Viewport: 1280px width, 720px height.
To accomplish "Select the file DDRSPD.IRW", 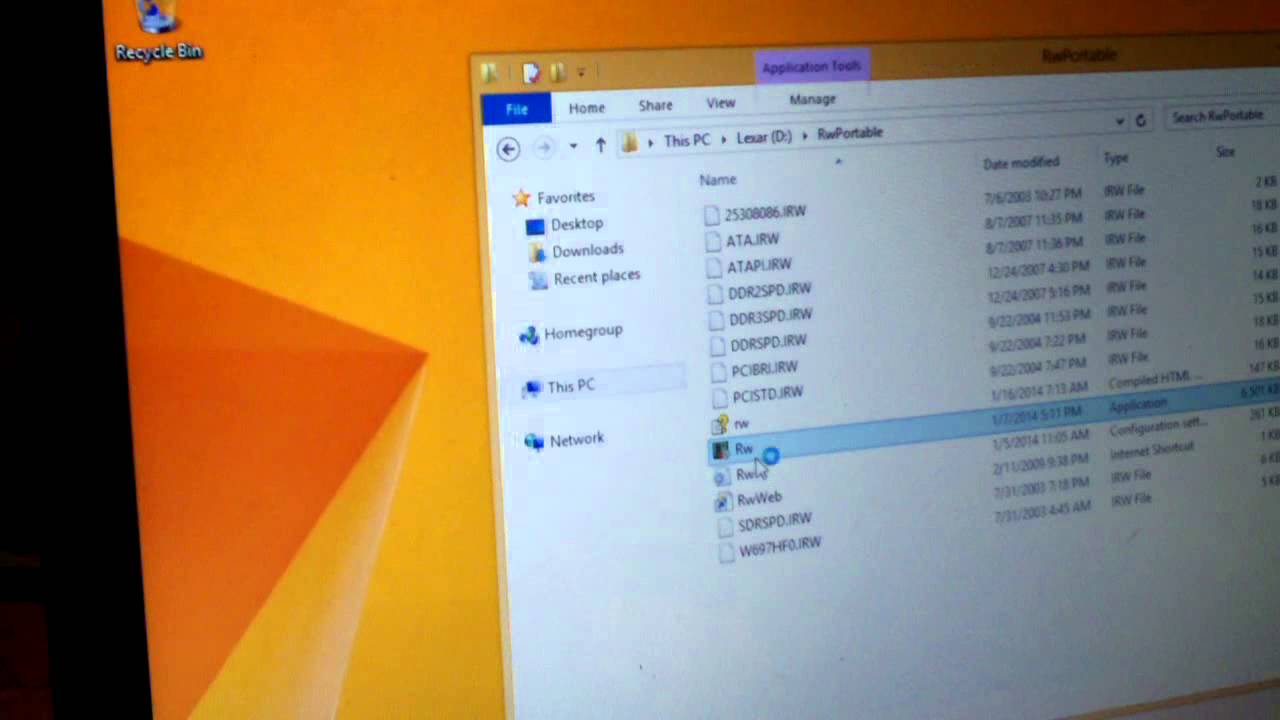I will (768, 342).
